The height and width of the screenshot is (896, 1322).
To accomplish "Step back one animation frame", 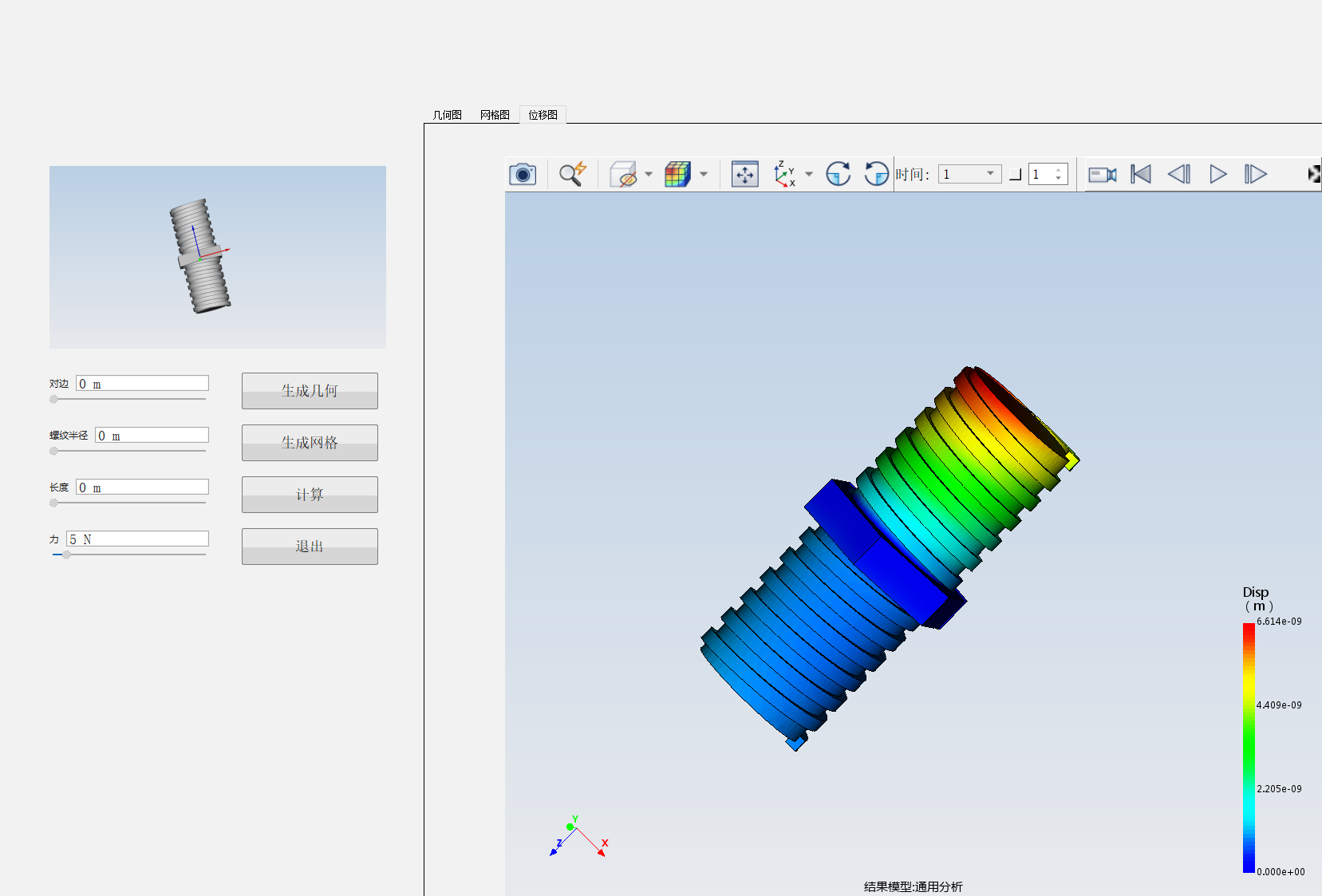I will click(x=1179, y=174).
